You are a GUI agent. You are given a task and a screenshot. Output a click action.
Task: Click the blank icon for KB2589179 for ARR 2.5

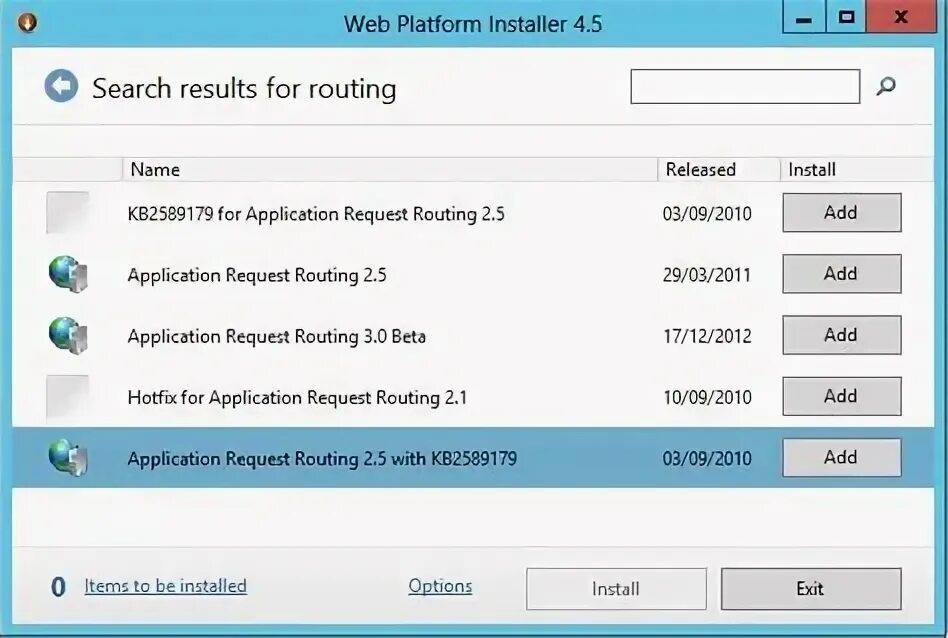[x=68, y=212]
